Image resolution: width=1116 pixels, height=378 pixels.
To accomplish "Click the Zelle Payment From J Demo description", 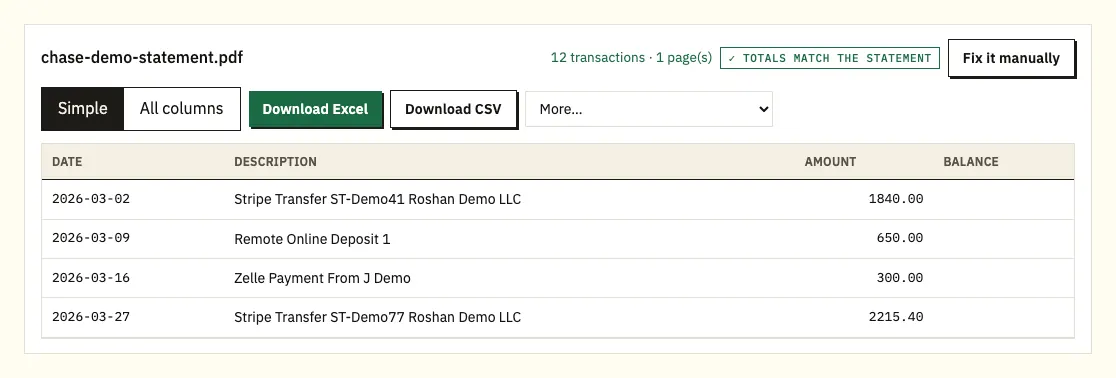I will point(322,278).
